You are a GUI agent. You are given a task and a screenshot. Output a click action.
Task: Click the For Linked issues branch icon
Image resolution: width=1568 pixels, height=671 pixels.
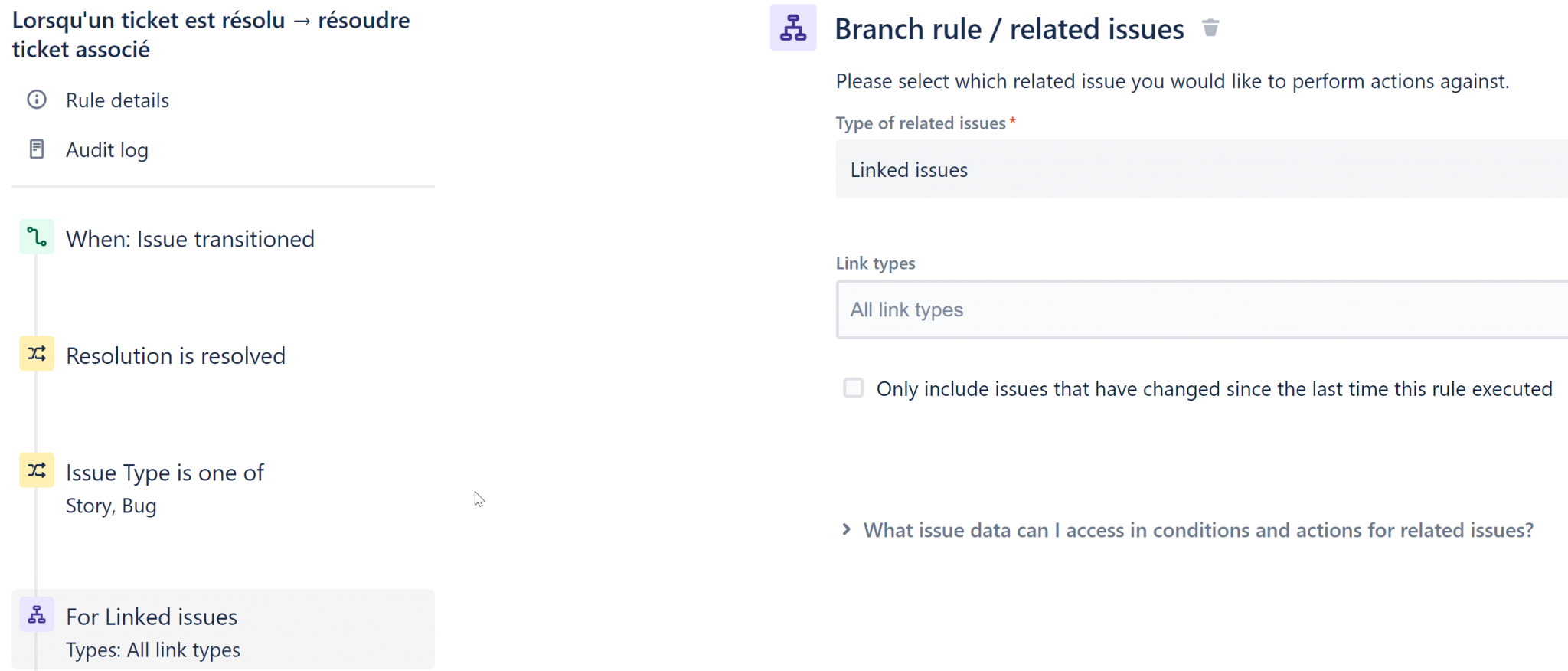pyautogui.click(x=37, y=614)
